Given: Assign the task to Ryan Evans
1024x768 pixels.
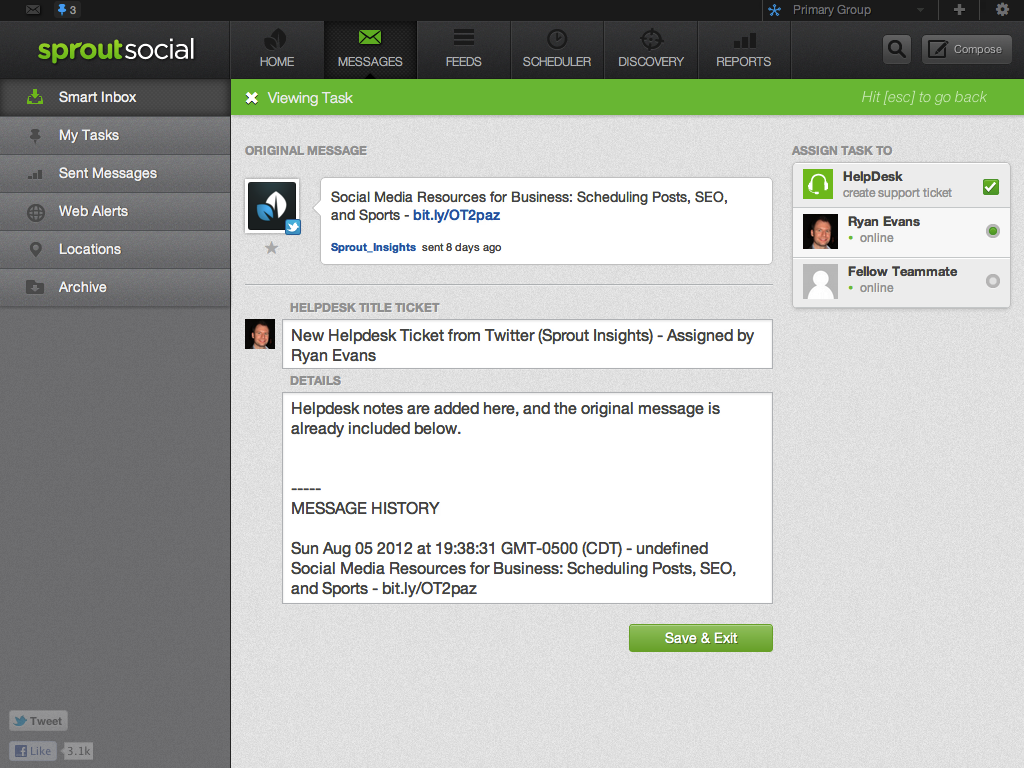Looking at the screenshot, I should point(991,231).
